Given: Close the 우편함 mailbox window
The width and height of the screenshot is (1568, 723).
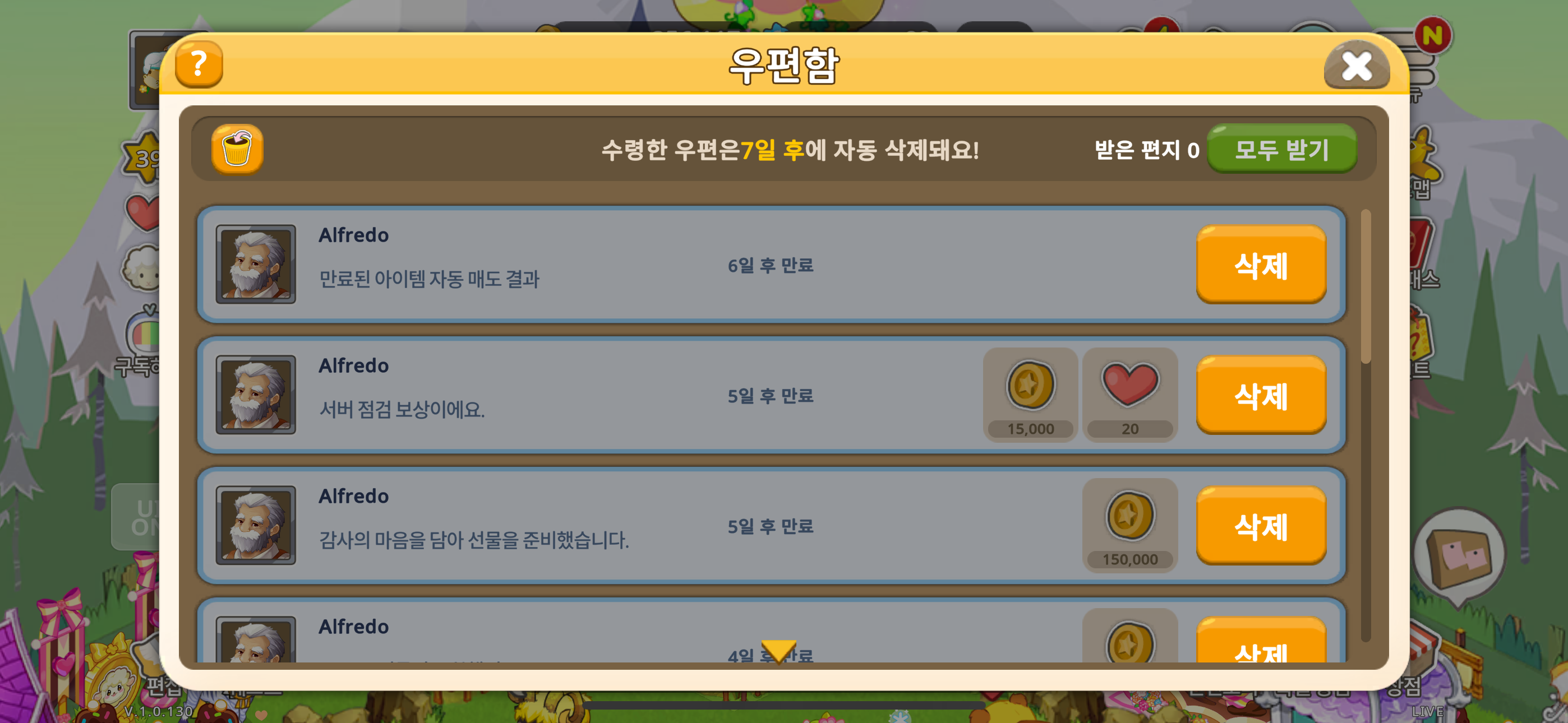Looking at the screenshot, I should point(1357,65).
